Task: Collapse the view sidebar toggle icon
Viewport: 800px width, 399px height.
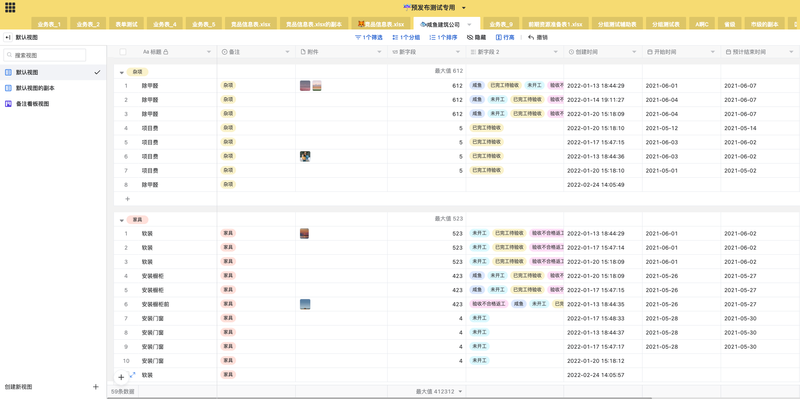Action: coord(8,37)
